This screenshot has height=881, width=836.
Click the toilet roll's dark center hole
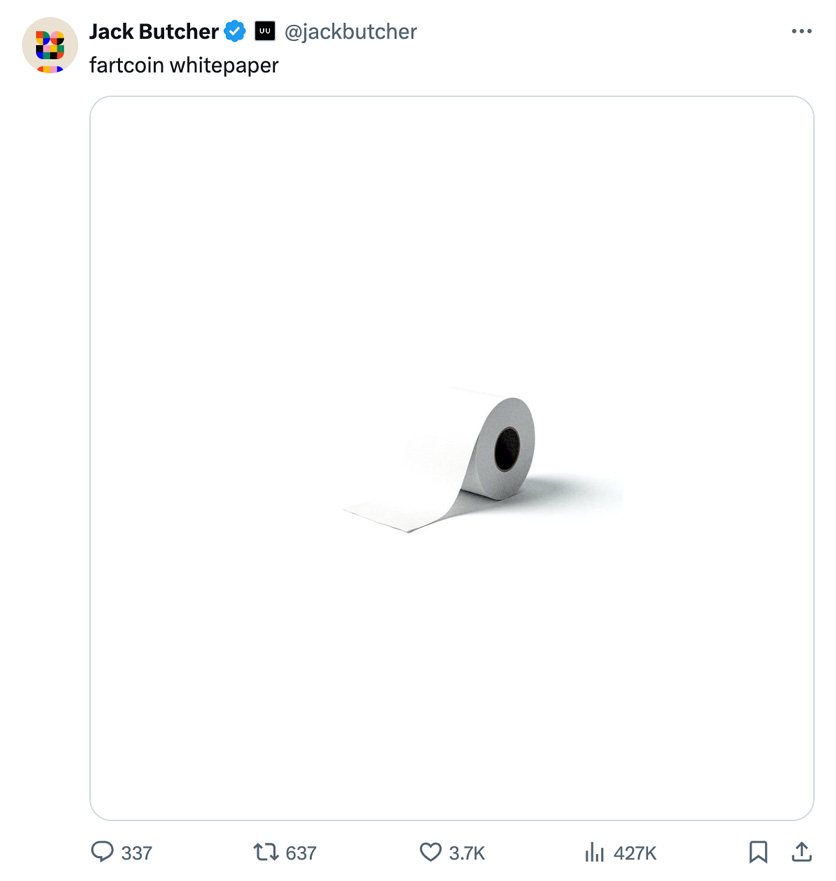click(x=507, y=449)
